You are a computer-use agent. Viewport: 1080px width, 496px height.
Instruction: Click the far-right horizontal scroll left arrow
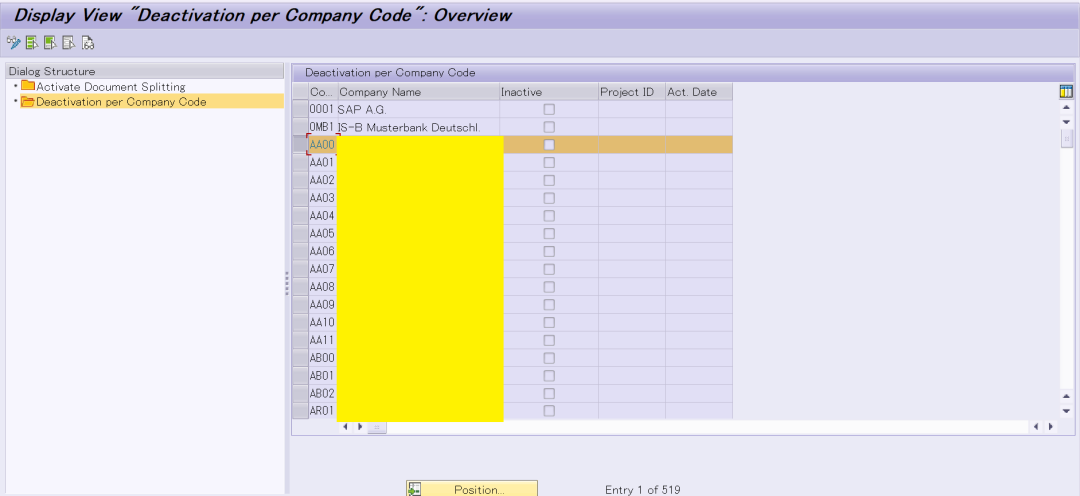(x=1037, y=427)
